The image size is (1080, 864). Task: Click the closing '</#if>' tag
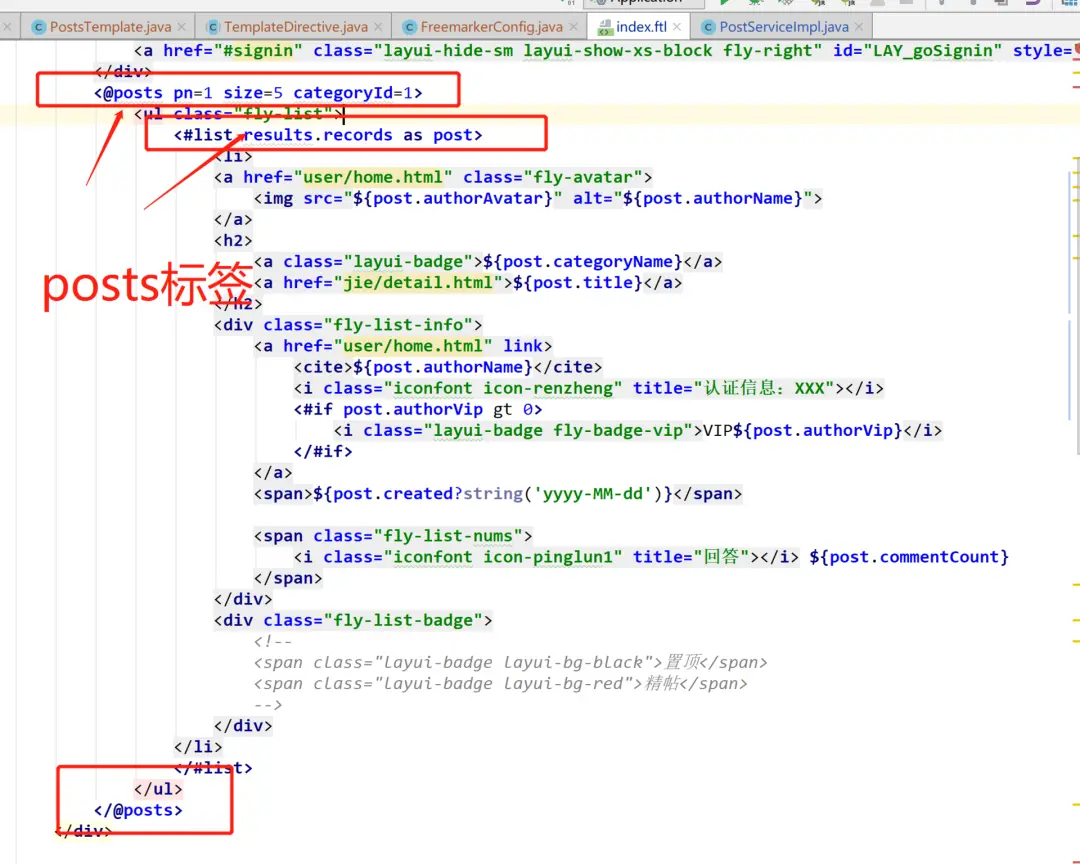(x=323, y=451)
